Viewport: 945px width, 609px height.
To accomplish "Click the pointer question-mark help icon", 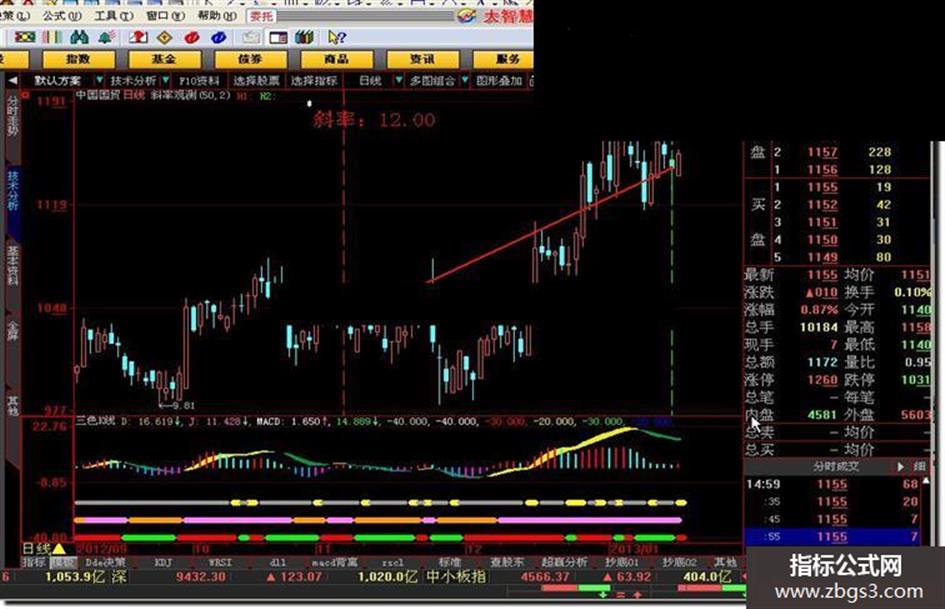I will tap(336, 37).
